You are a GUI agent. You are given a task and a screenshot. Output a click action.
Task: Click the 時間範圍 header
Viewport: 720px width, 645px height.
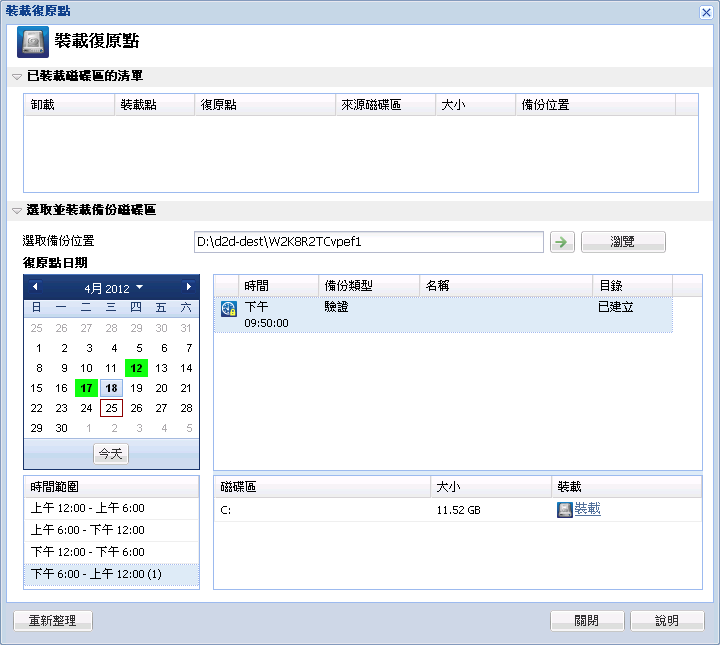click(x=112, y=487)
